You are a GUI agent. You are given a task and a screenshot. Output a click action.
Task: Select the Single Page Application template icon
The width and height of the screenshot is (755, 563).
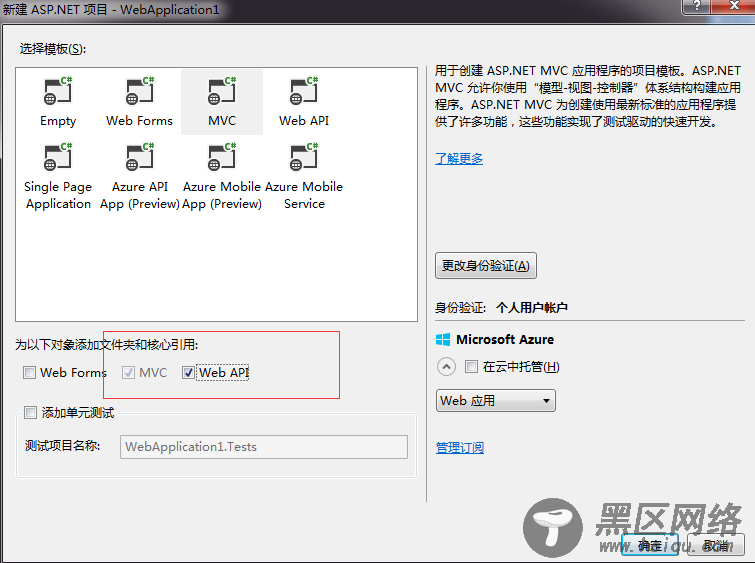[x=58, y=157]
